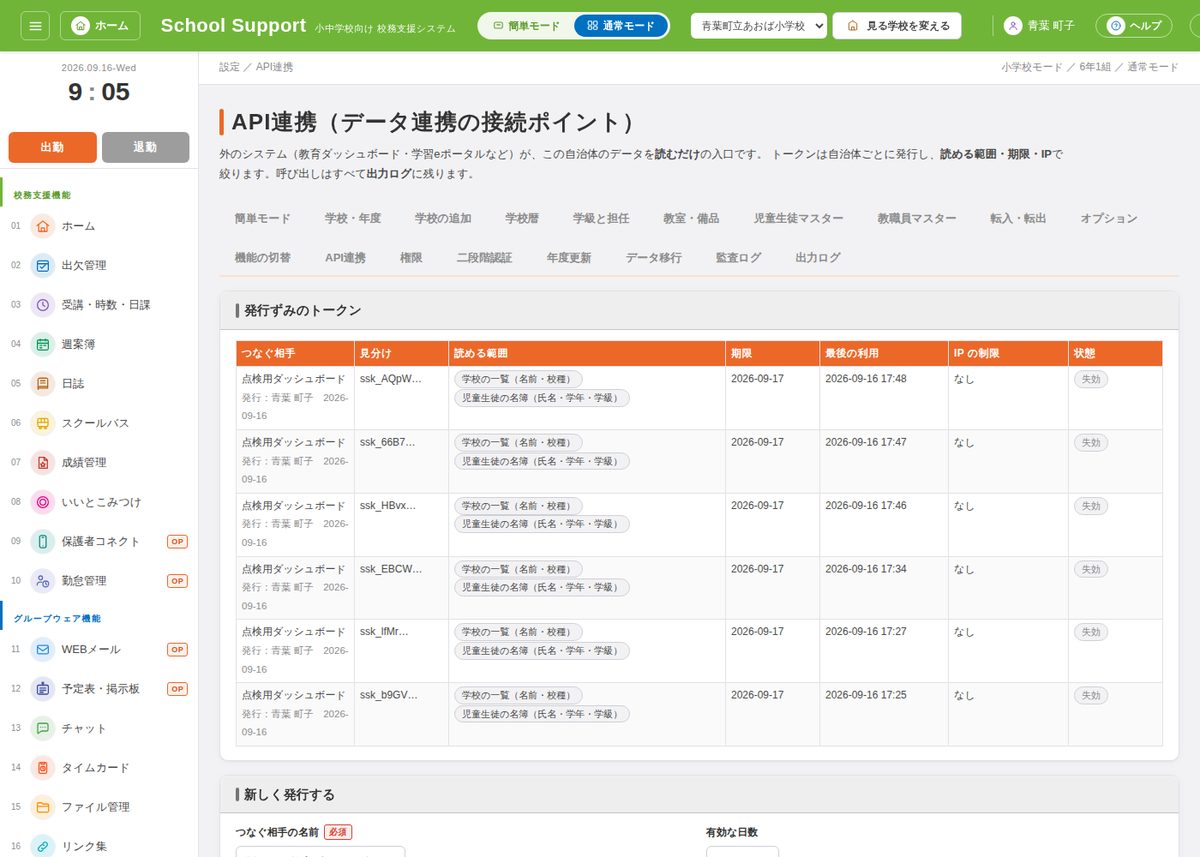1200x857 pixels.
Task: Click the 退勤 button
Action: point(145,147)
